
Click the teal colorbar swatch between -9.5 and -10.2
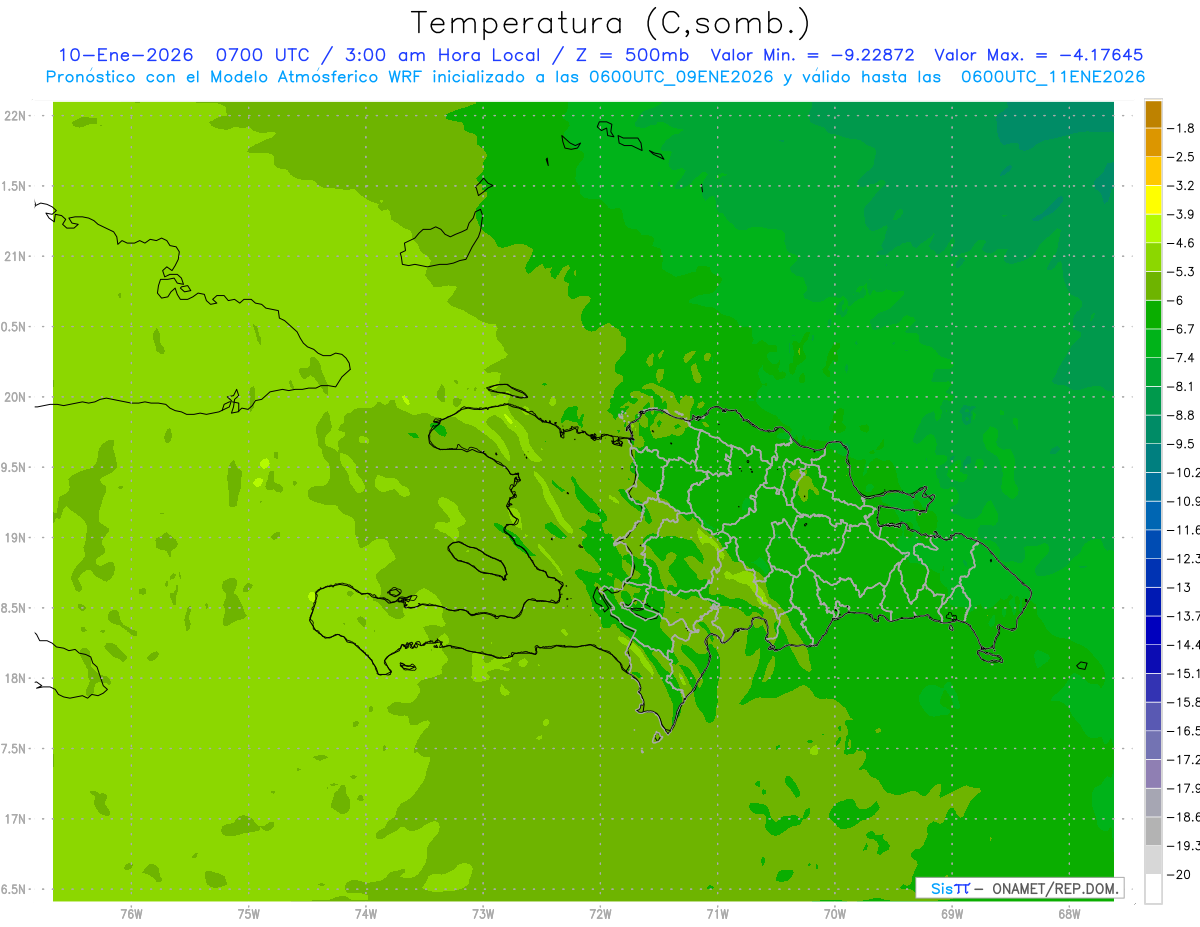click(x=1153, y=459)
